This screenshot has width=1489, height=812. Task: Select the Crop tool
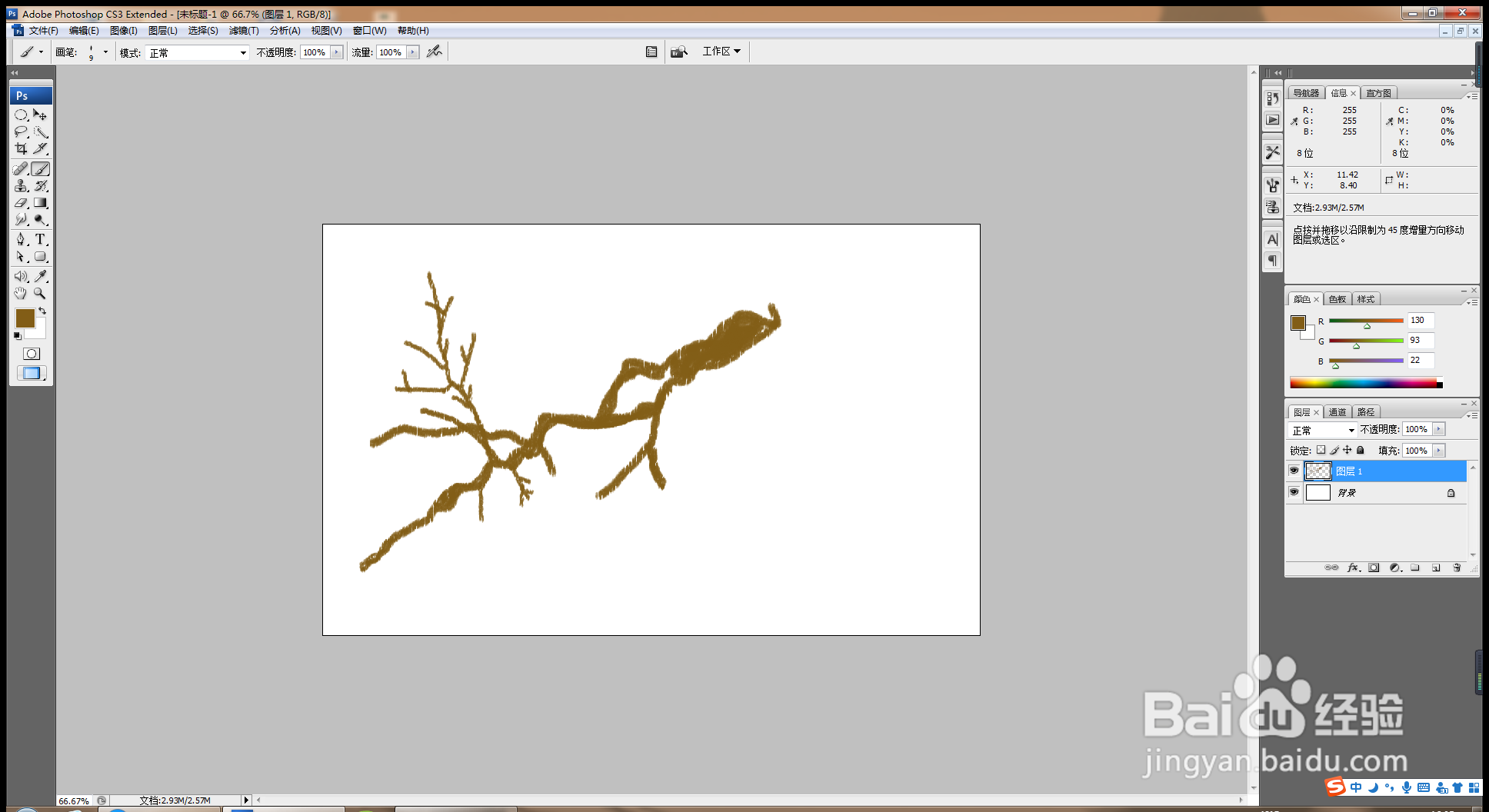coord(21,149)
